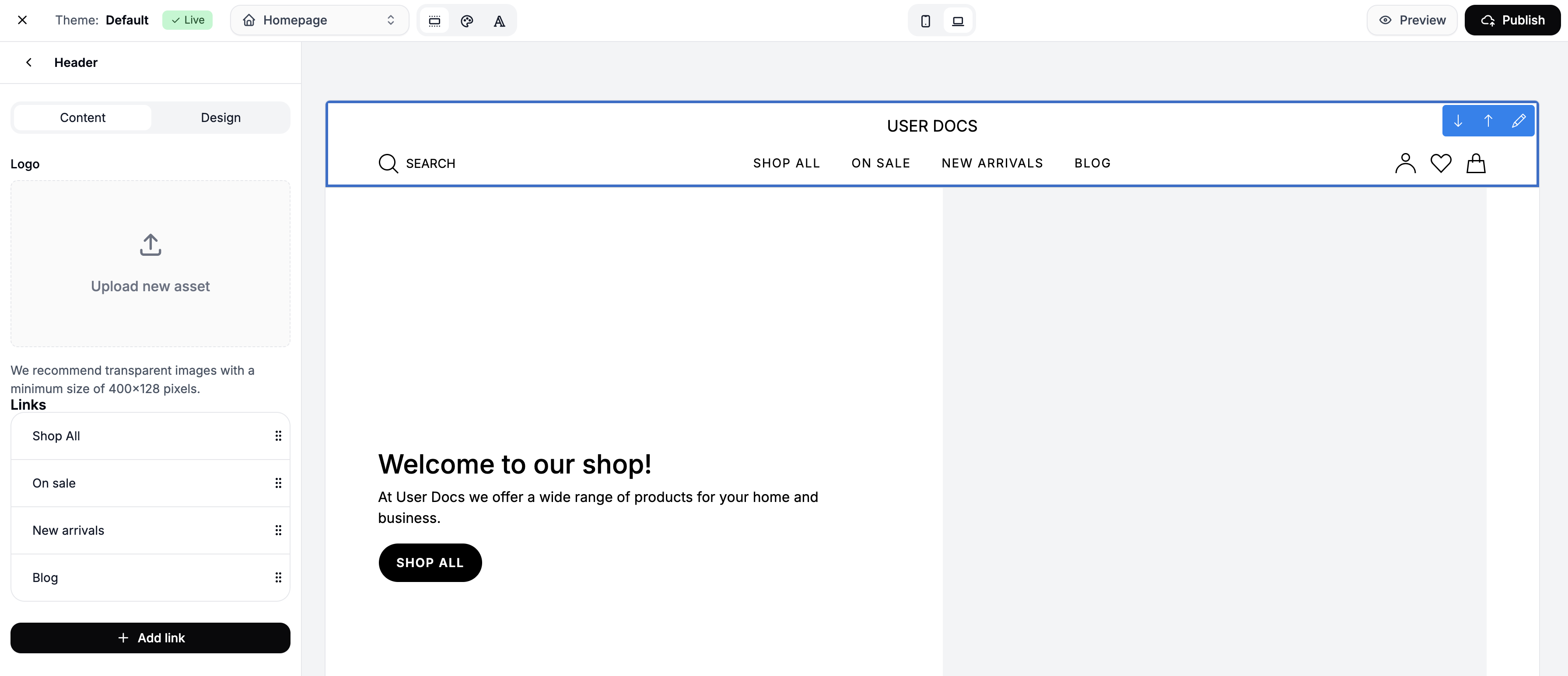The height and width of the screenshot is (676, 1568).
Task: Click the hero description text about User Docs
Action: click(598, 508)
